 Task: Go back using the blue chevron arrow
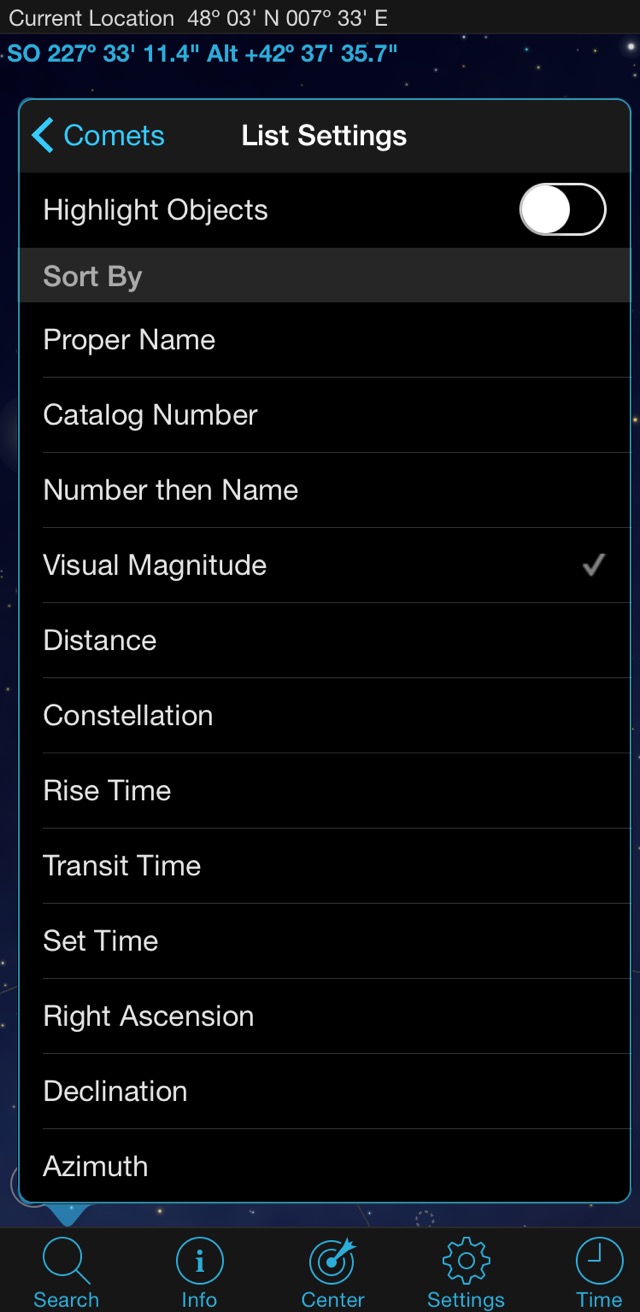43,136
